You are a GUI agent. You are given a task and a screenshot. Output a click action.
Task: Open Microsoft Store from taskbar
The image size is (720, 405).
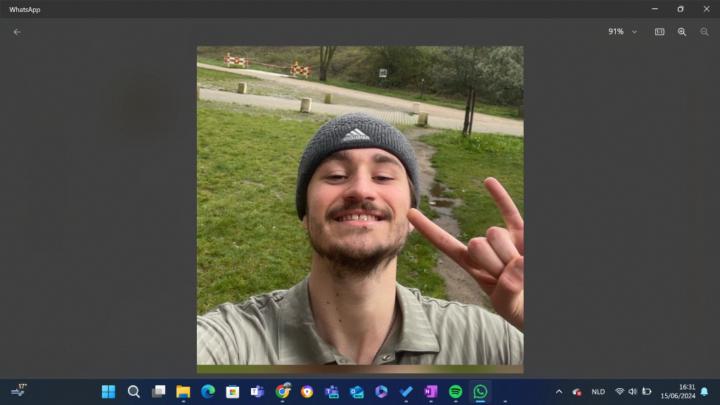point(233,392)
